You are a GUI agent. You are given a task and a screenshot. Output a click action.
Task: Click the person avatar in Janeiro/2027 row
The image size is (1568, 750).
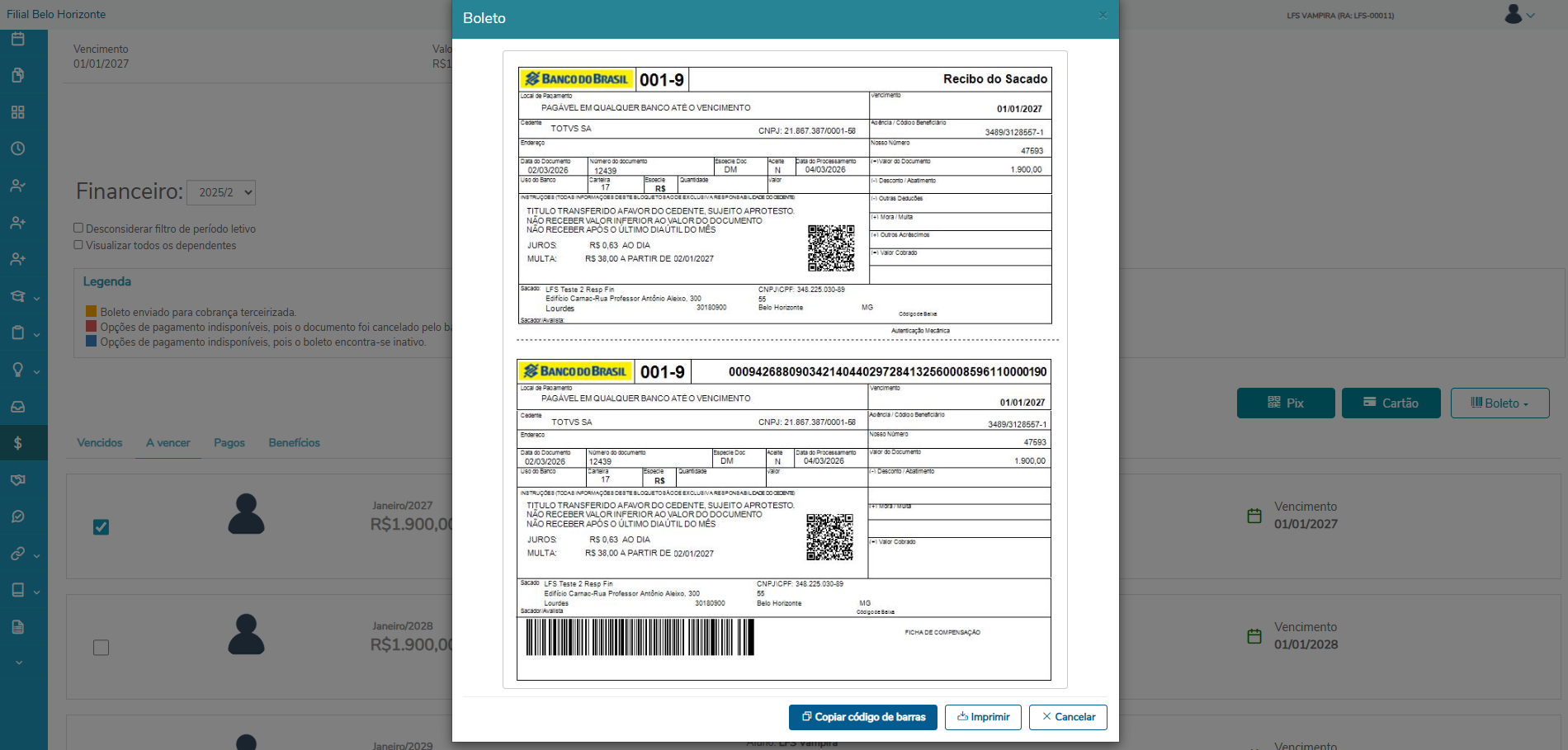246,514
